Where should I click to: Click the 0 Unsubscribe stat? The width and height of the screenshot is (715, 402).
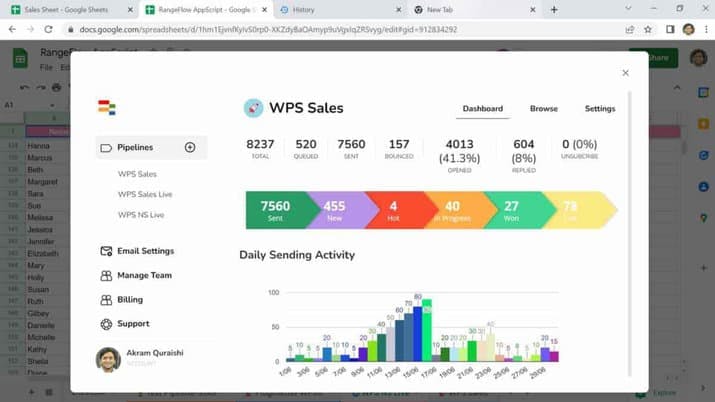click(x=580, y=149)
